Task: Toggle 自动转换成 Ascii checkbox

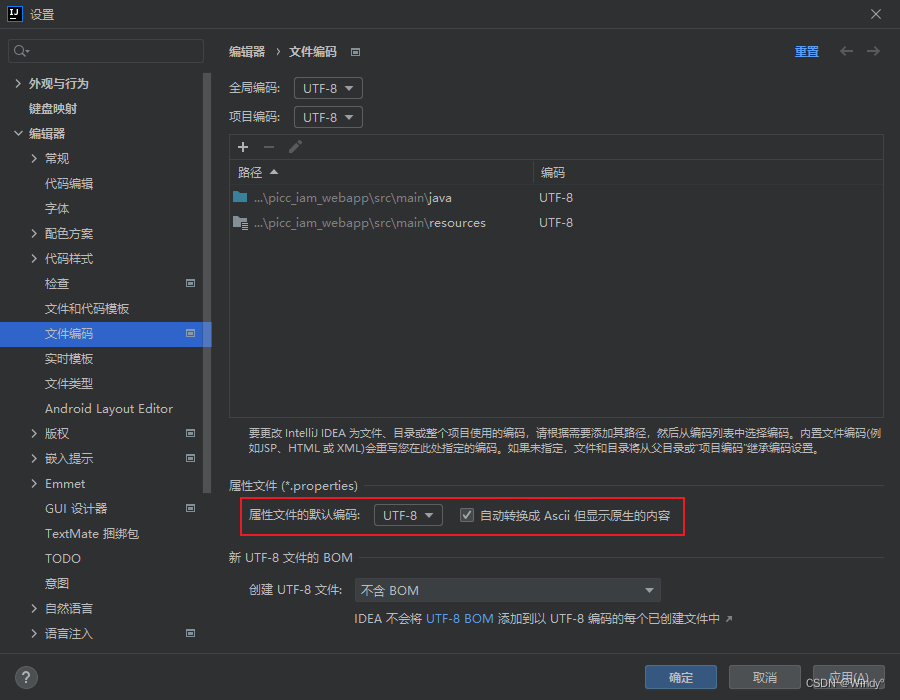Action: [x=467, y=515]
